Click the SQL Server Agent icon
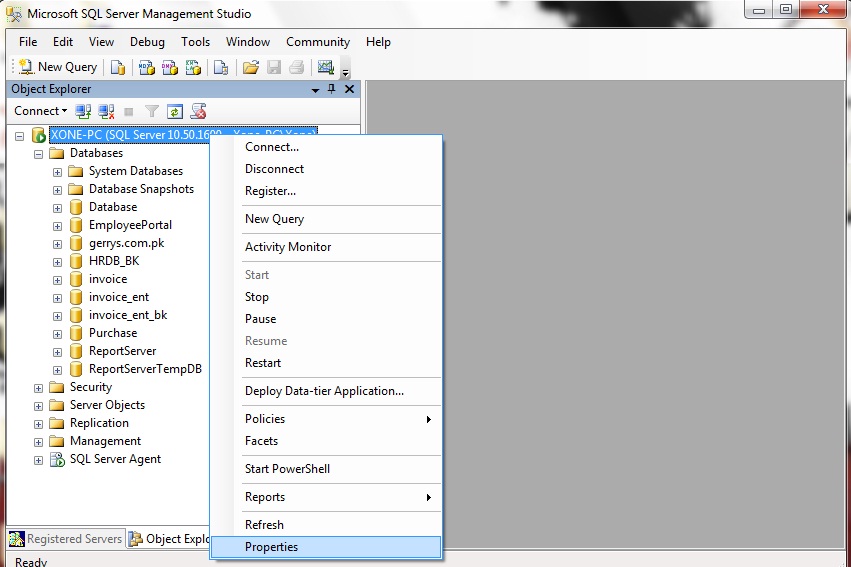851x567 pixels. (x=57, y=460)
